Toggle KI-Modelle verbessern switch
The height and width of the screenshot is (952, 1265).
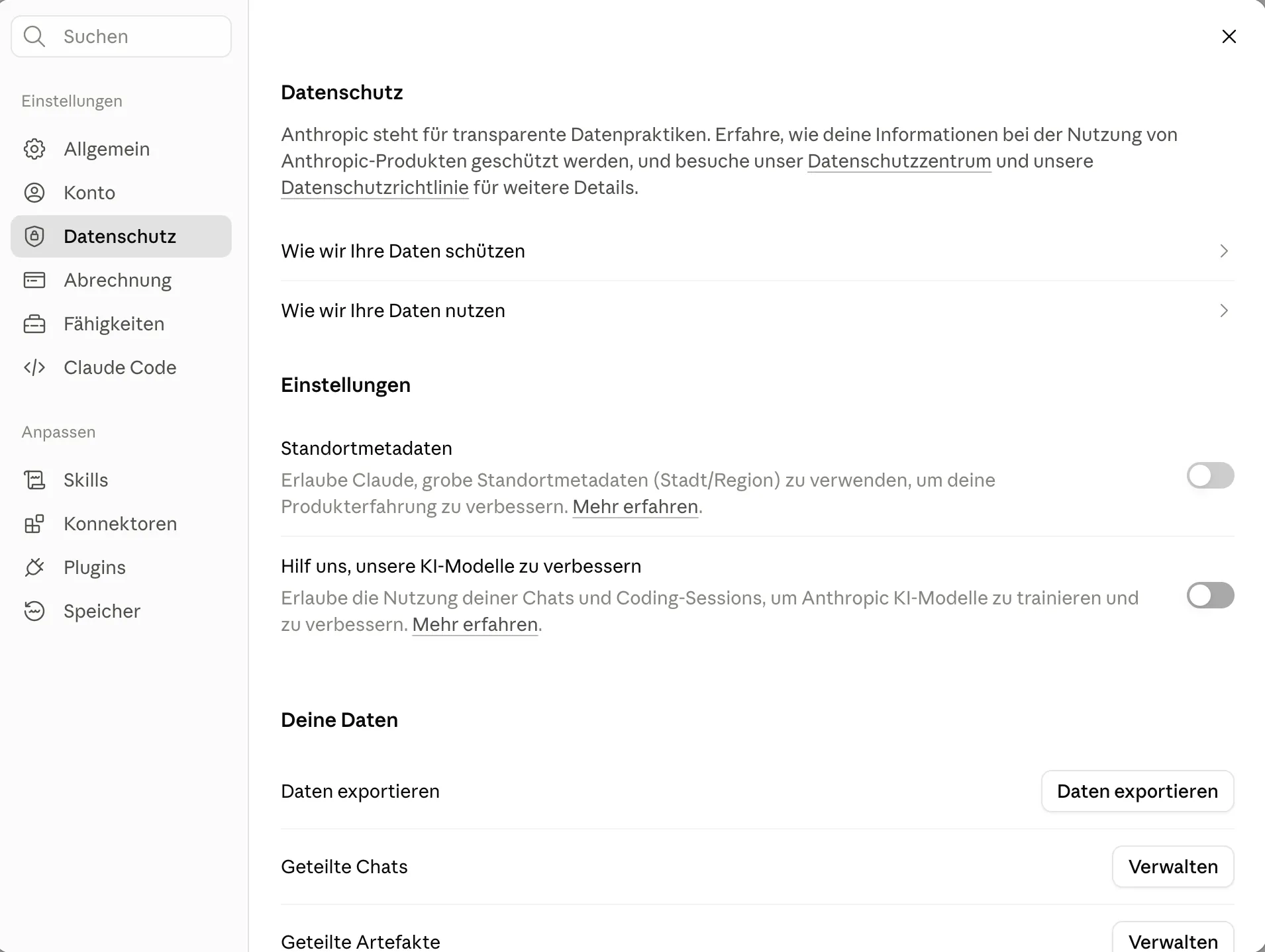(x=1210, y=595)
